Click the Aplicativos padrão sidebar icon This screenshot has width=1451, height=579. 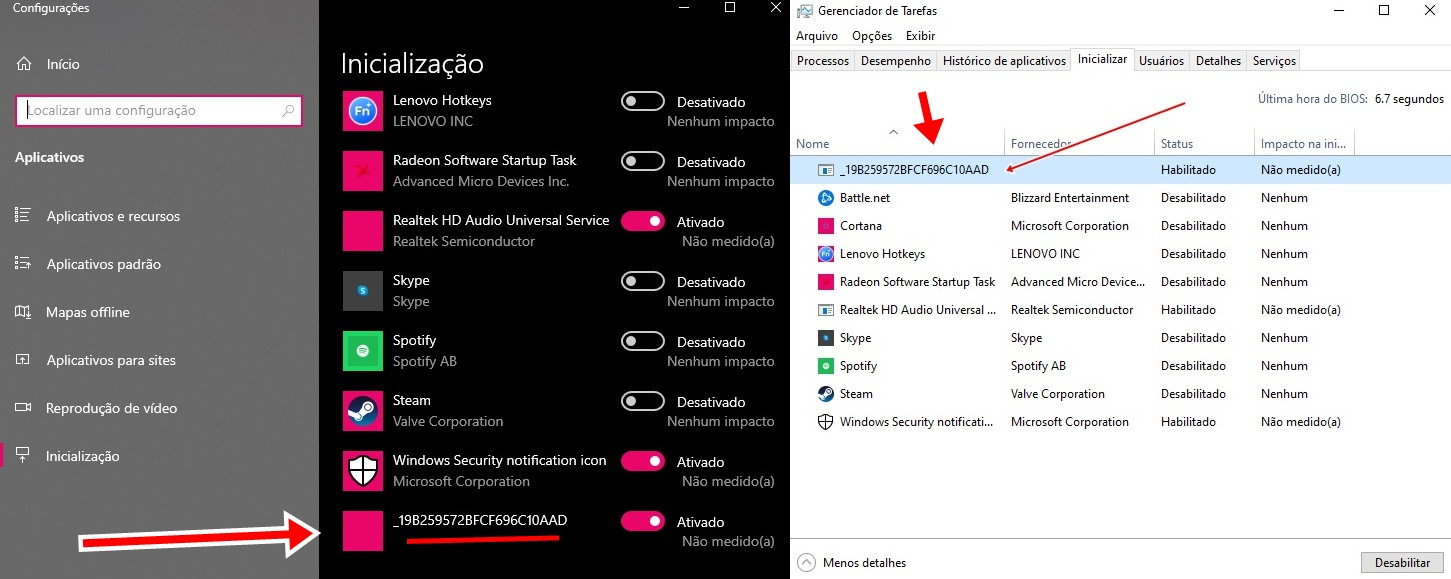point(23,264)
